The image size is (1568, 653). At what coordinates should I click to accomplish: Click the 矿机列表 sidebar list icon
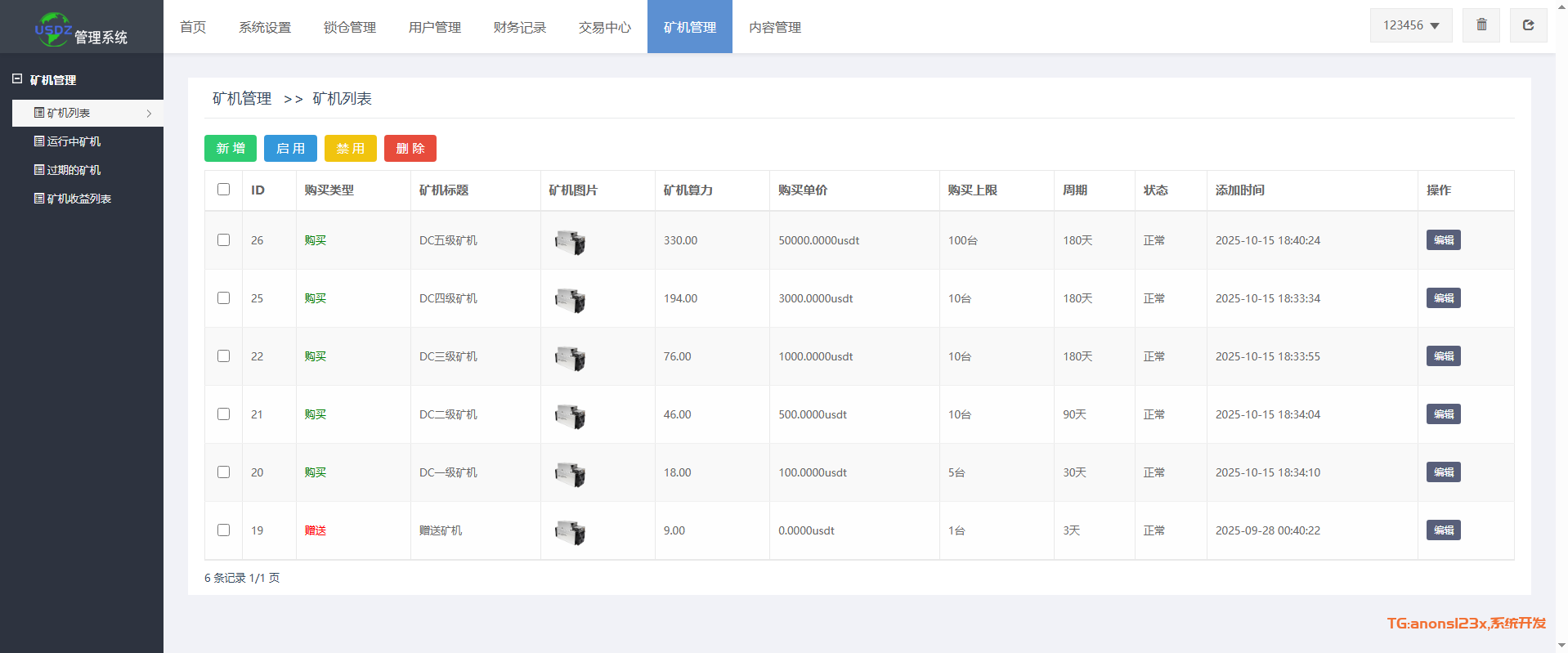coord(39,113)
